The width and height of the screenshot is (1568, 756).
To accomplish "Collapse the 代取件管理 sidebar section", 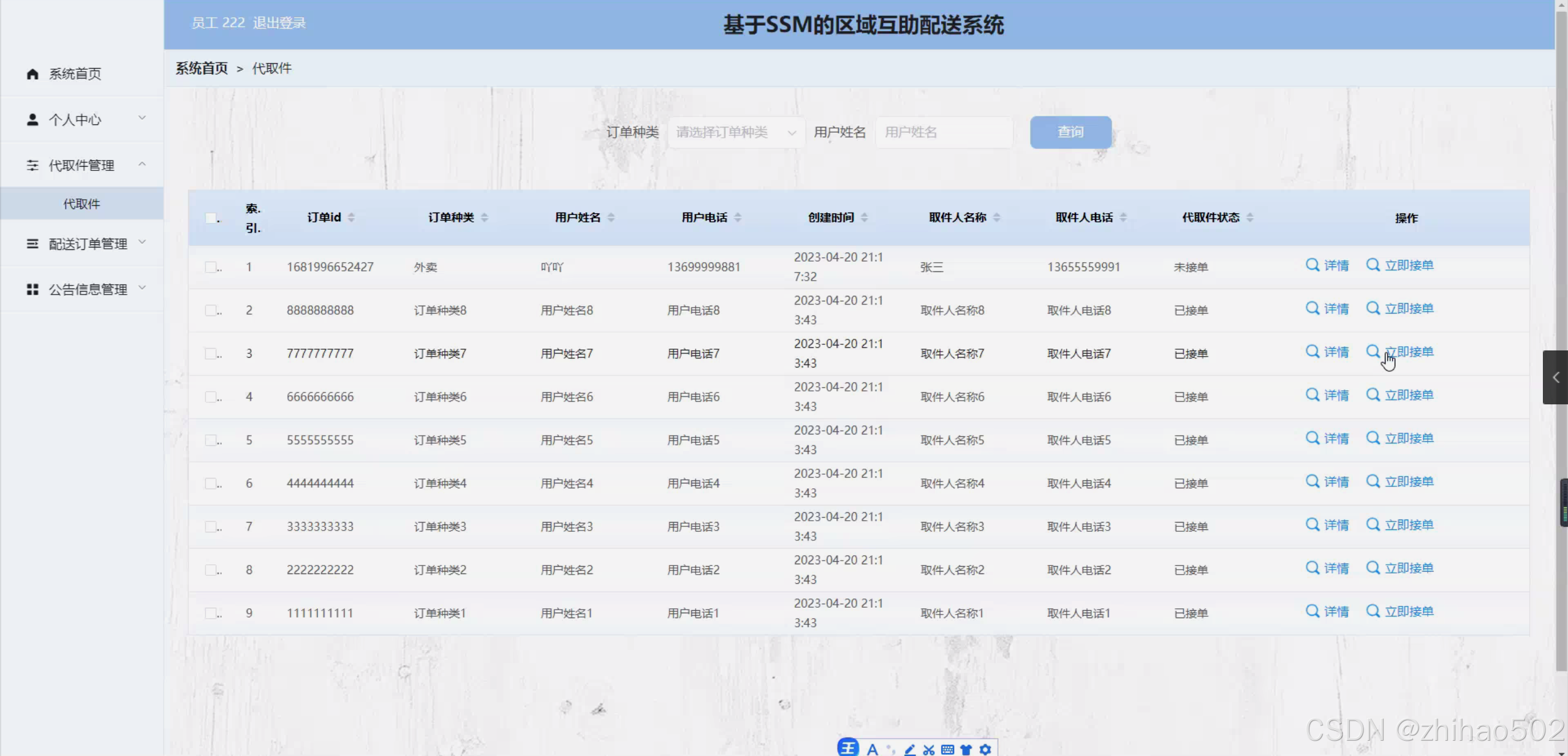I will tap(82, 165).
